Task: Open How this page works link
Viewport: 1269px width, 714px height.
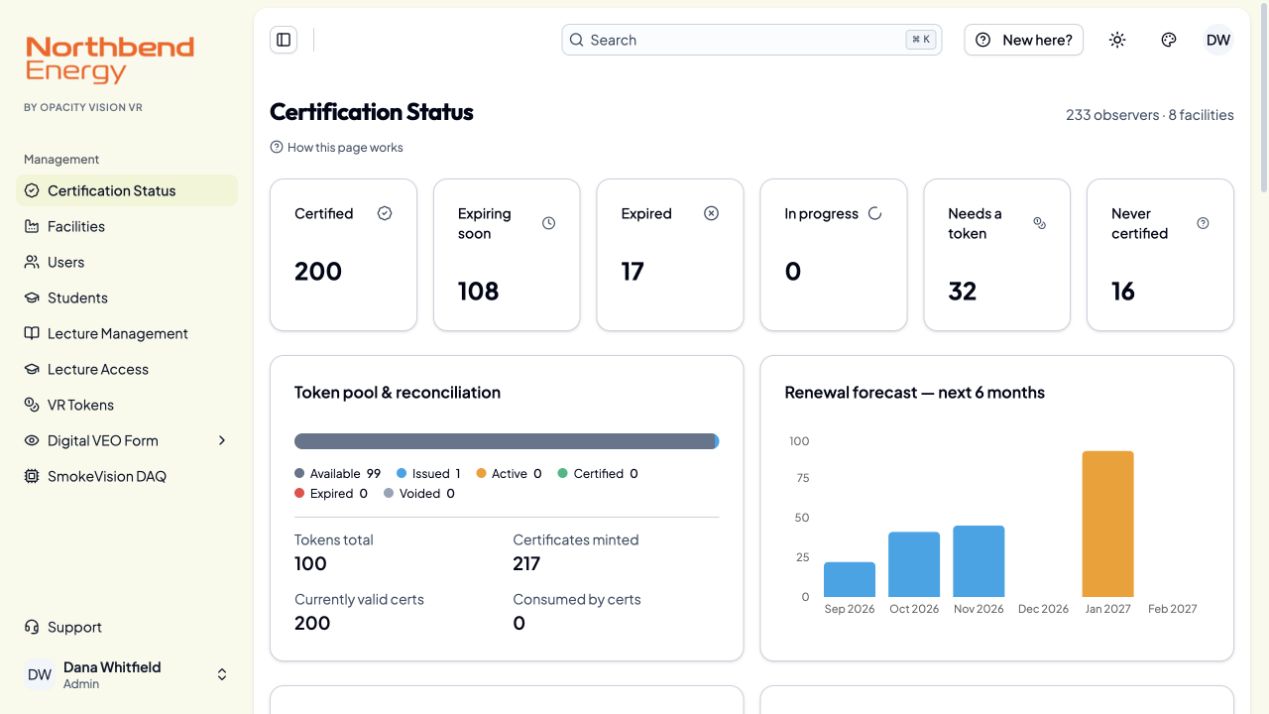Action: (336, 147)
